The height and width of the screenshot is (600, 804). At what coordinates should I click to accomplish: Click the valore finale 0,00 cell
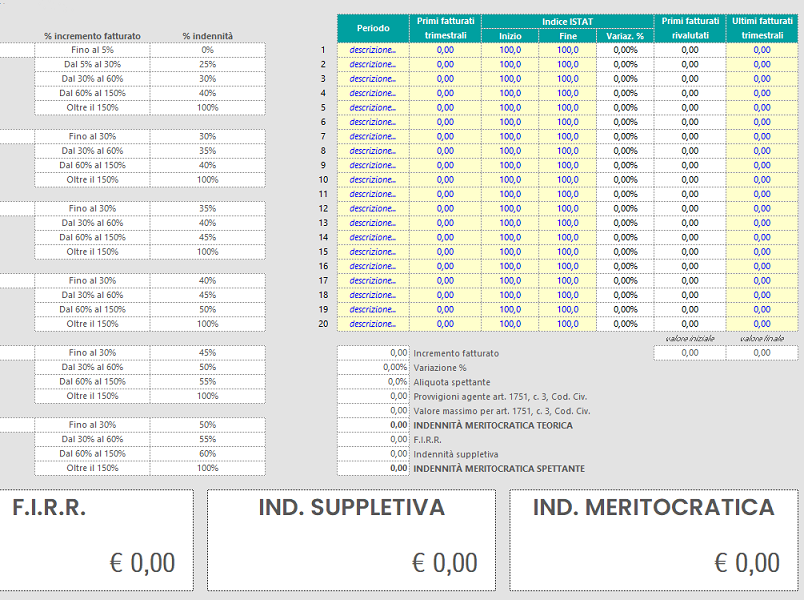coord(762,353)
